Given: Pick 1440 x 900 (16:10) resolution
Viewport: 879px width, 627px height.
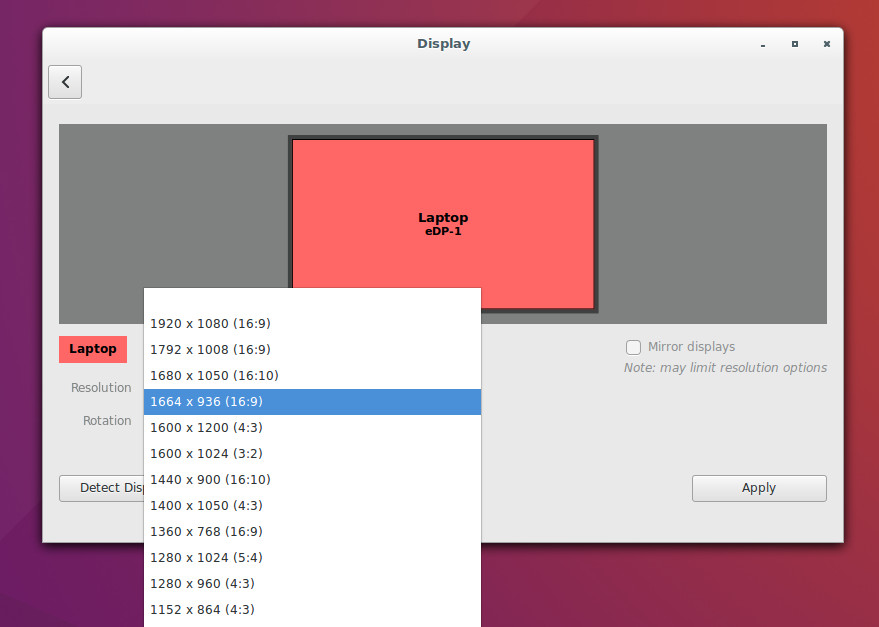Looking at the screenshot, I should pos(312,480).
